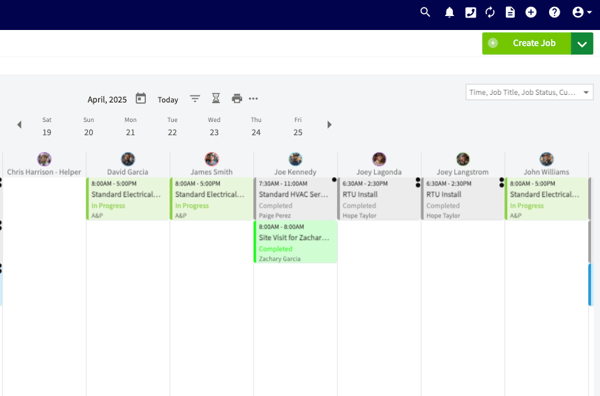This screenshot has width=600, height=396.
Task: Click the dots marker on Joey Langstrom's job
Action: click(x=502, y=183)
